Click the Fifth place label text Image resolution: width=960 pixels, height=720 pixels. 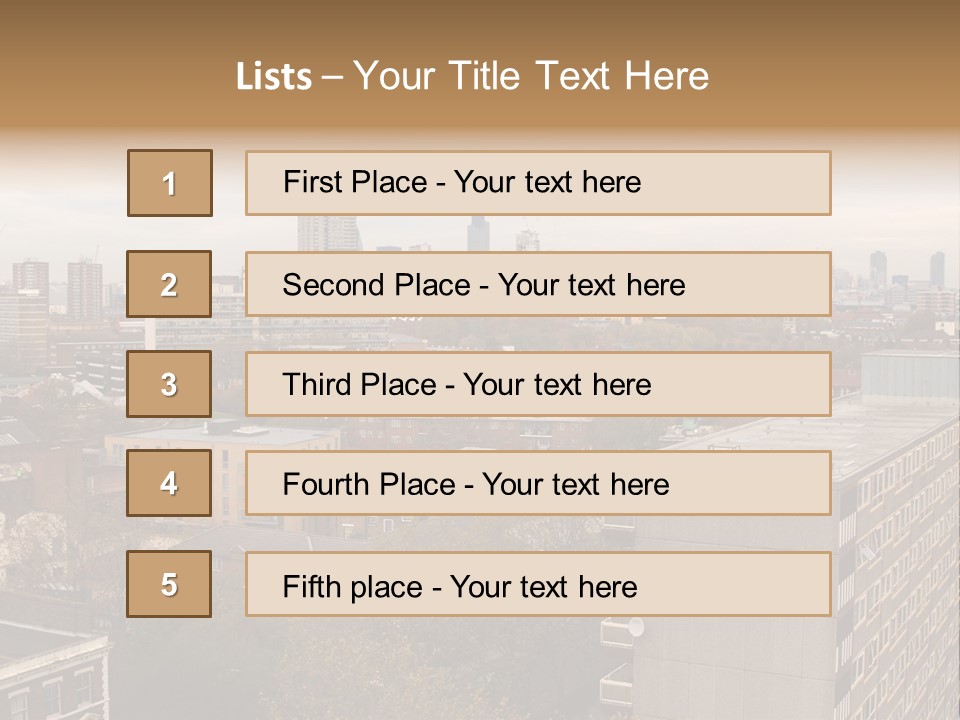(353, 587)
